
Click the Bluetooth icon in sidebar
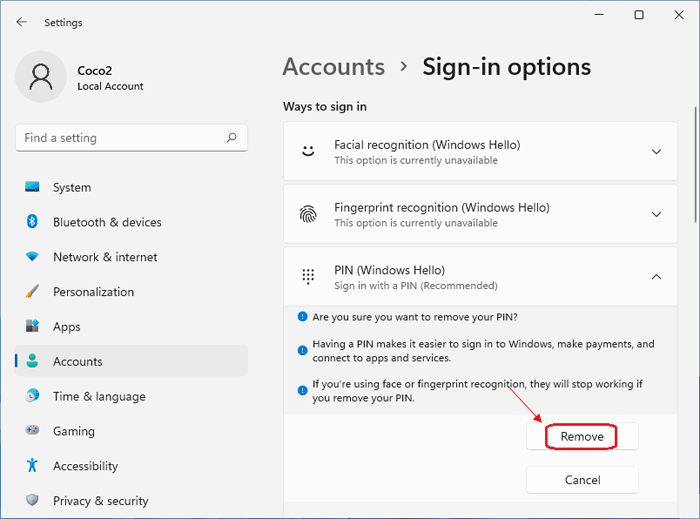[x=32, y=222]
